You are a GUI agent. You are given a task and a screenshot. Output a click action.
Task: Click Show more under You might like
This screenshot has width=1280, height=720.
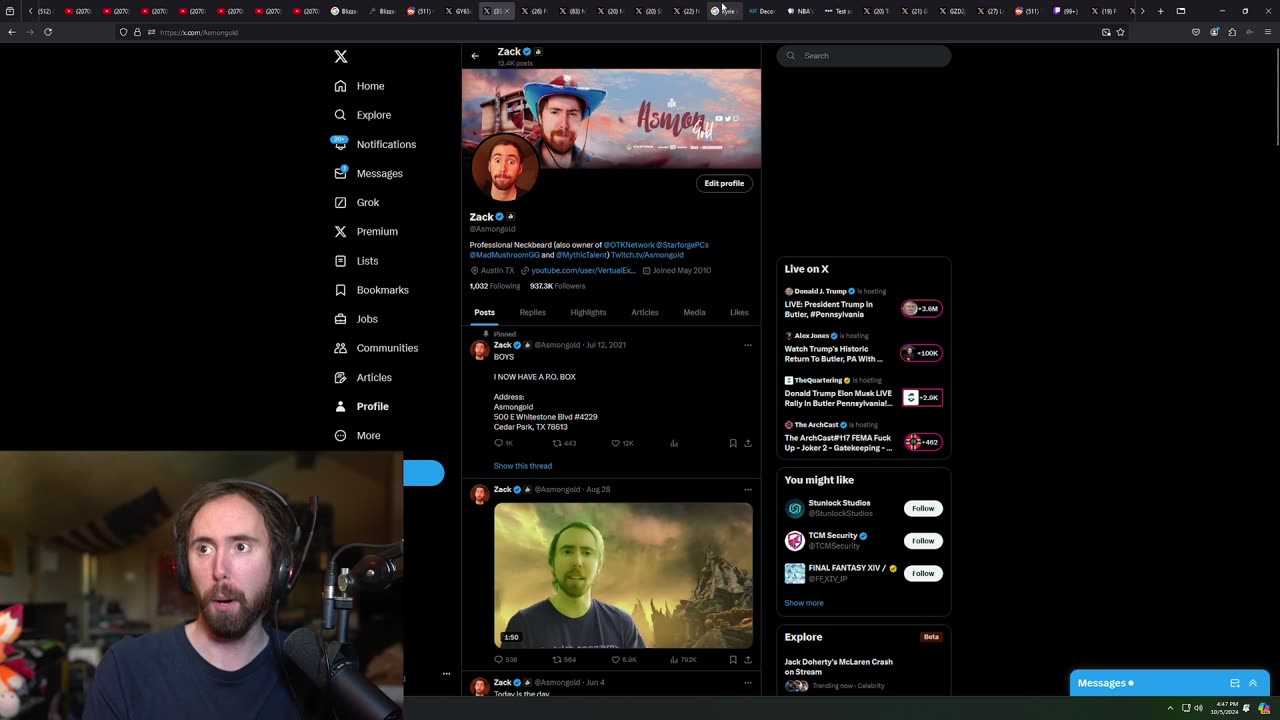click(804, 603)
